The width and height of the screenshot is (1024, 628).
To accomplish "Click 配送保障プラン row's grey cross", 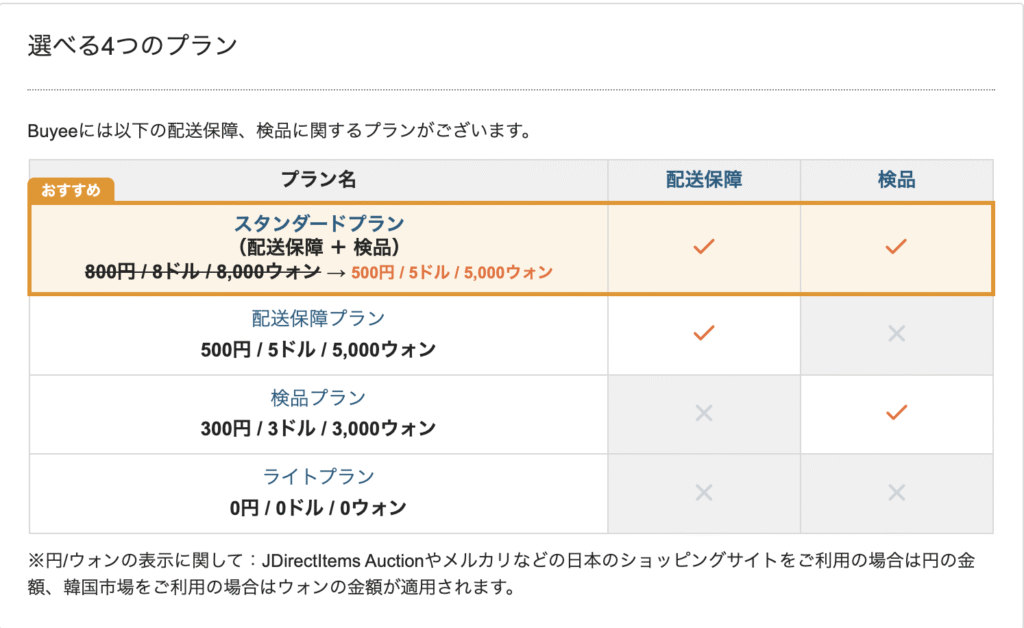I will tap(897, 334).
